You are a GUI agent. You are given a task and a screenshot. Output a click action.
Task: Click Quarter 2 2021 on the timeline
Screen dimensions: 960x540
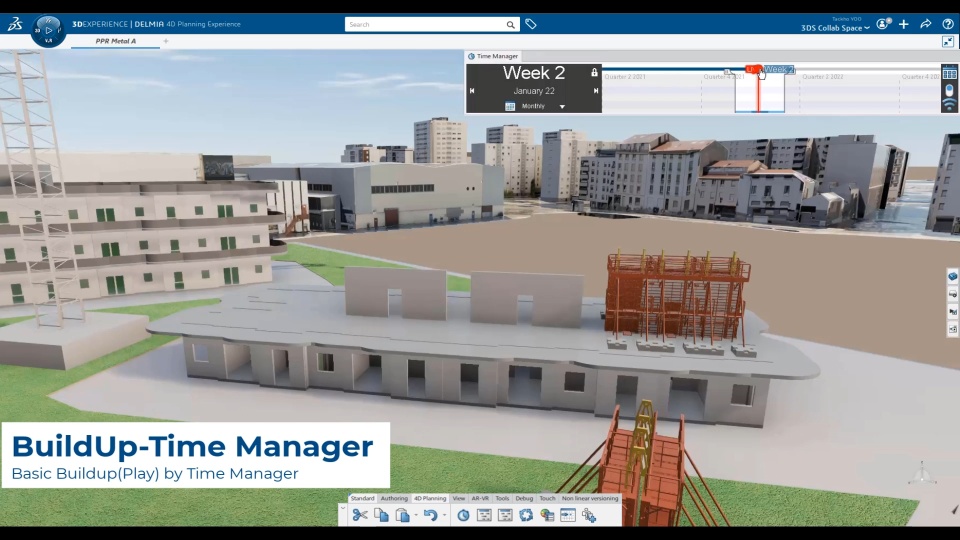[x=624, y=77]
